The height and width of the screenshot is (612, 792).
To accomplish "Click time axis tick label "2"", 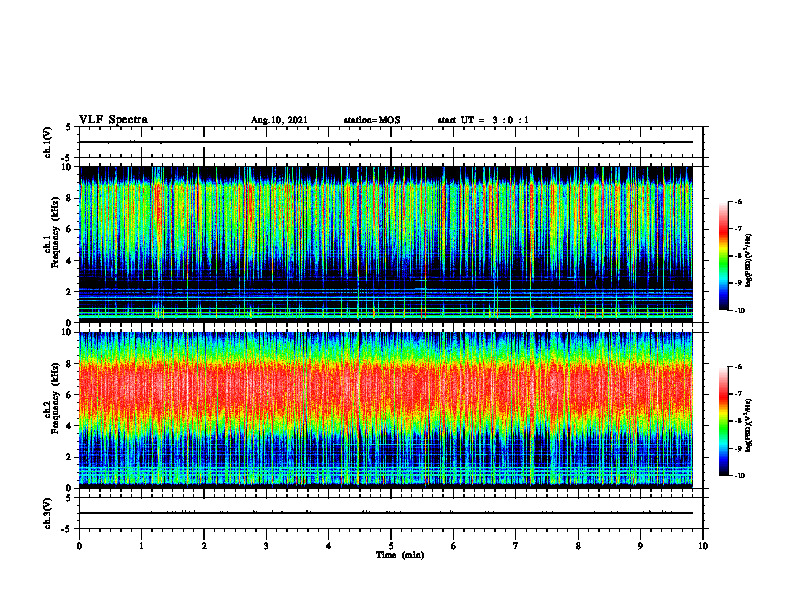I will coord(204,546).
